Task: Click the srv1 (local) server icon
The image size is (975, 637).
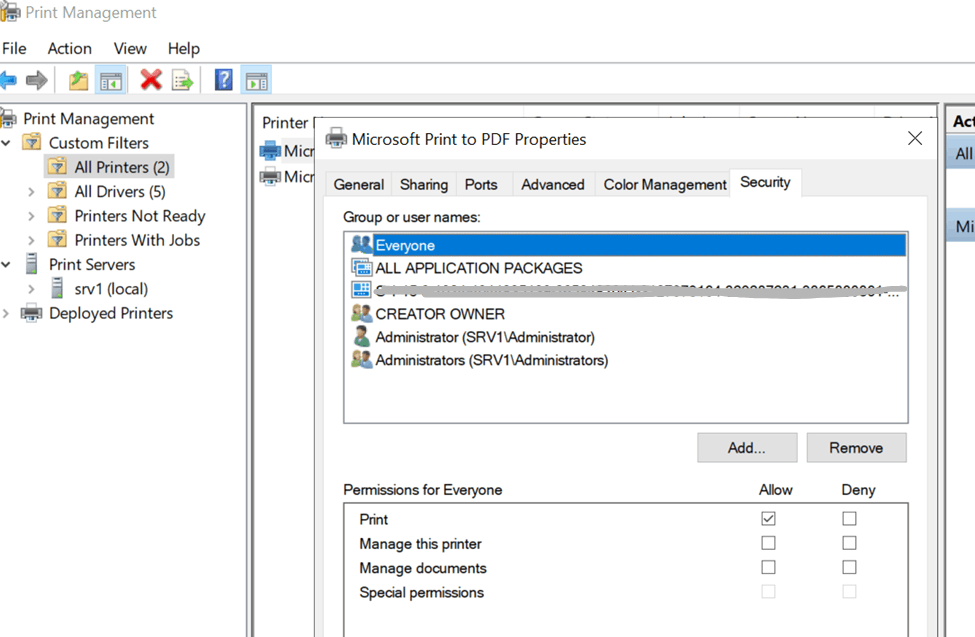Action: coord(57,288)
